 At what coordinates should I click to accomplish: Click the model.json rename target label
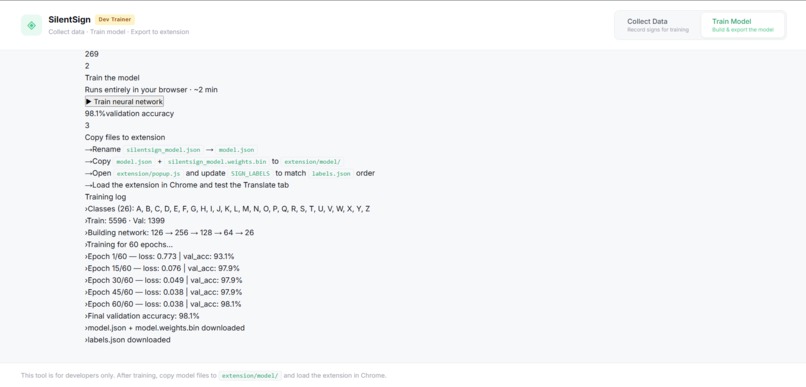[x=236, y=150]
